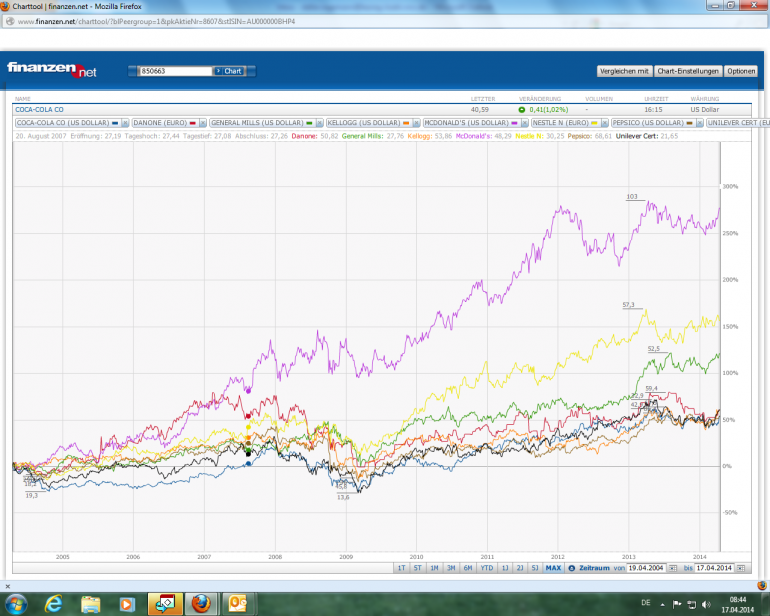Launch Internet Explorer from taskbar
This screenshot has width=770, height=616.
[x=53, y=604]
